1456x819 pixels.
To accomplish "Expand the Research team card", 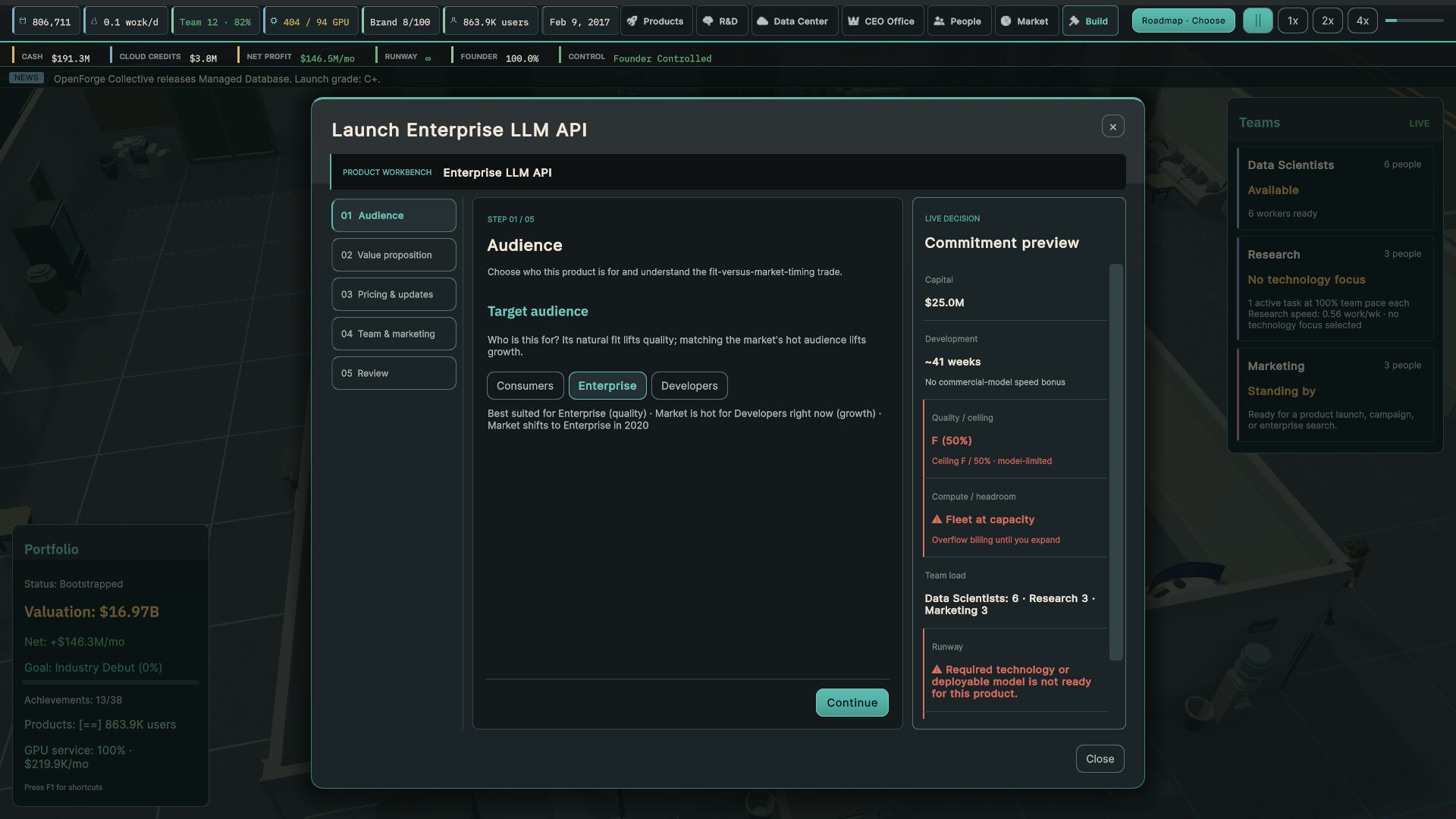I will pos(1335,289).
